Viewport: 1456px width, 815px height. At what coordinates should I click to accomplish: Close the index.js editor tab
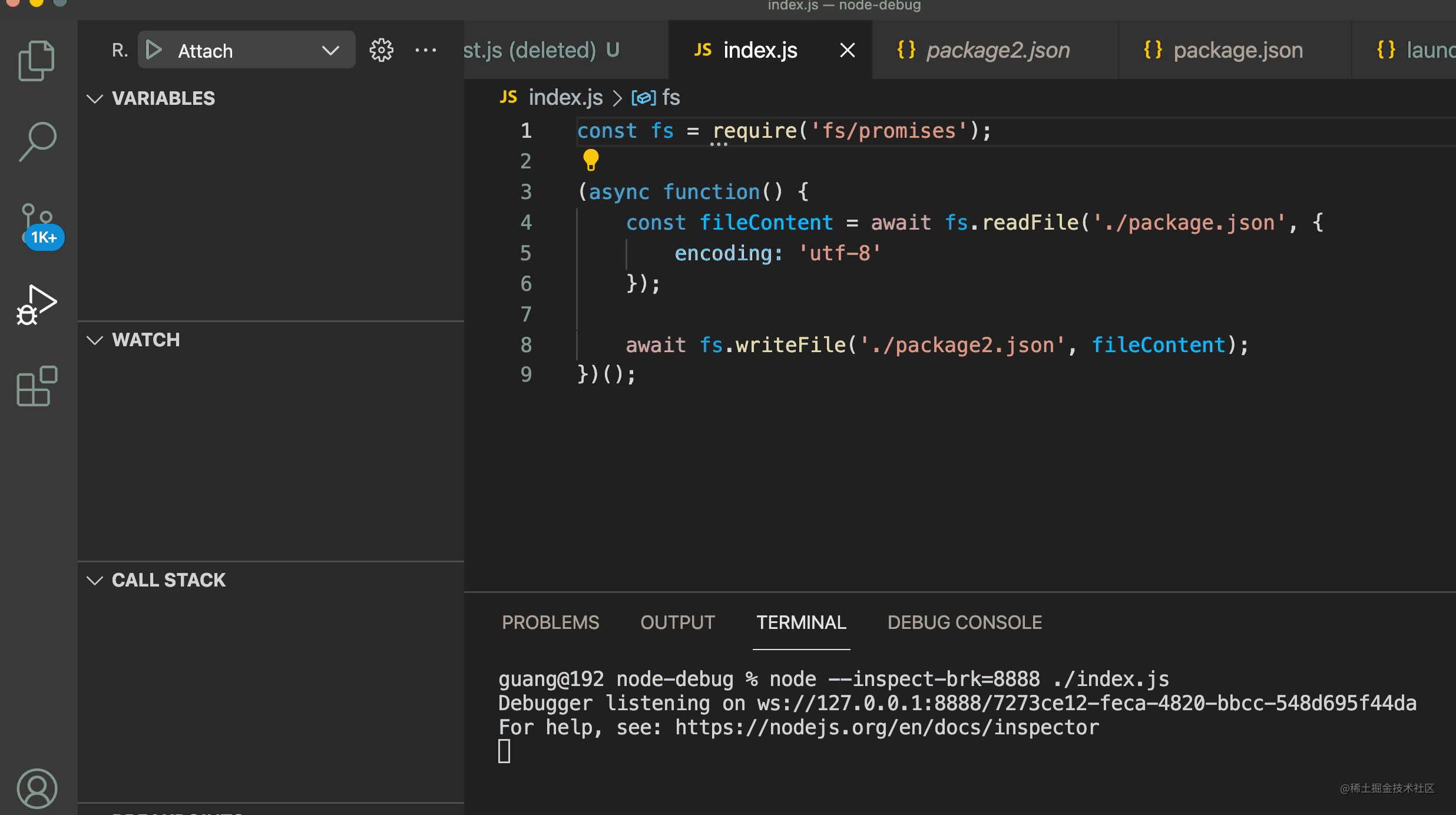[x=847, y=50]
